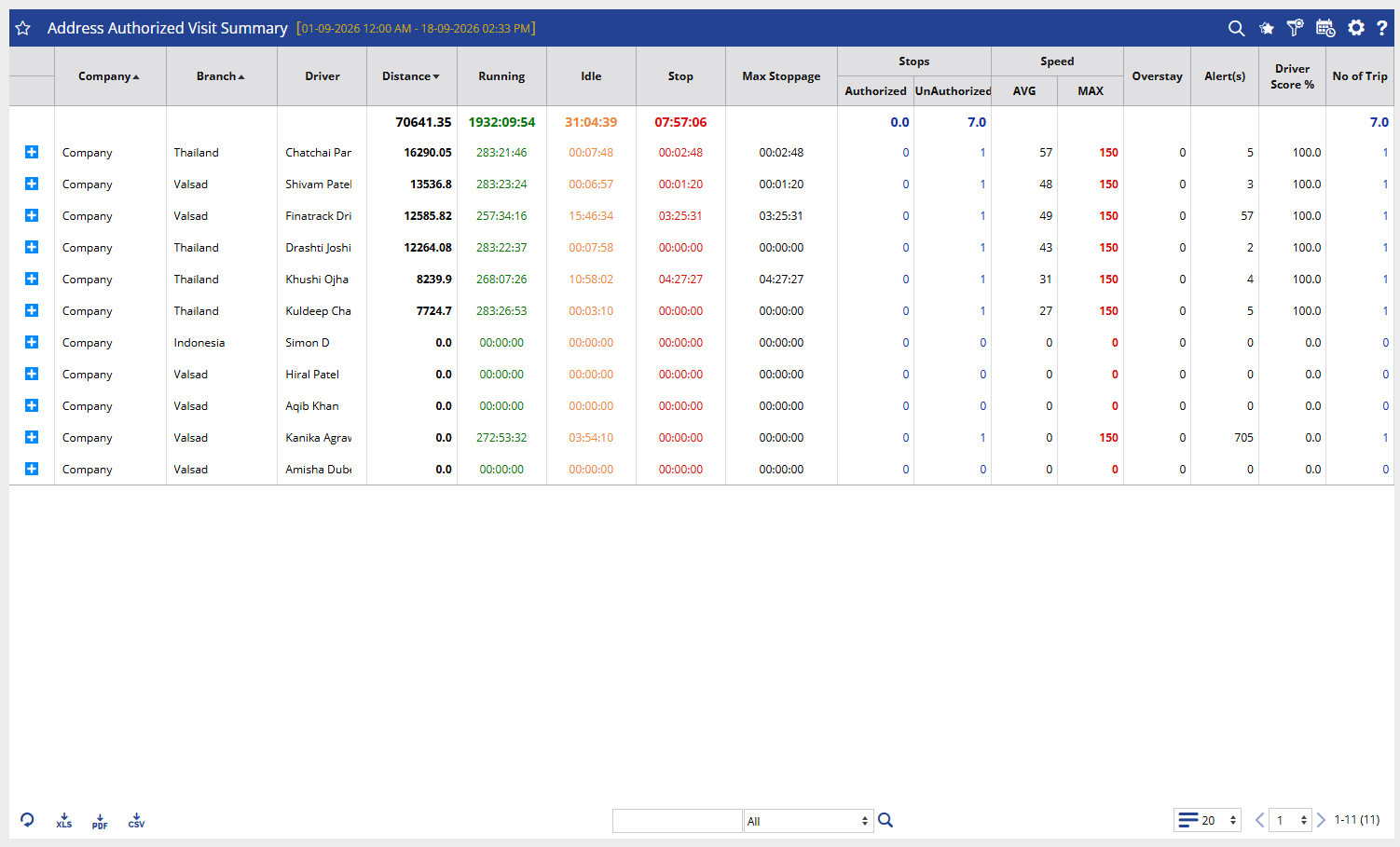The width and height of the screenshot is (1400, 847).
Task: Open the filter funnel icon
Action: tap(1295, 28)
